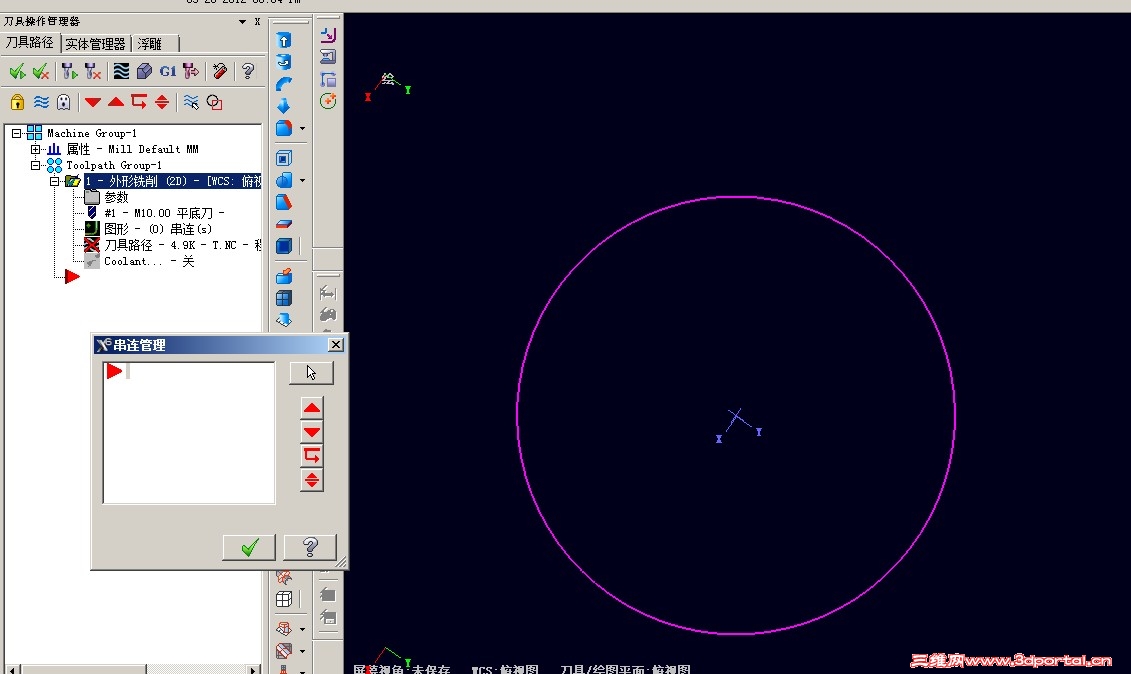Post process using the G1 icon
This screenshot has height=674, width=1131.
pyautogui.click(x=168, y=70)
